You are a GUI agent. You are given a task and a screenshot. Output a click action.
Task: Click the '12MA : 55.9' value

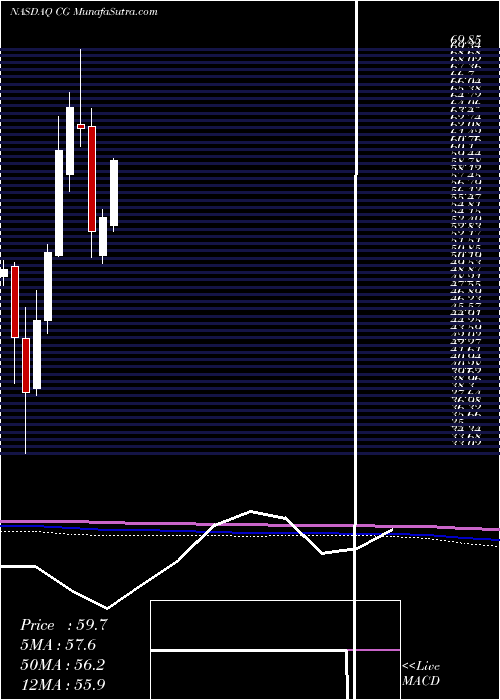tap(62, 684)
